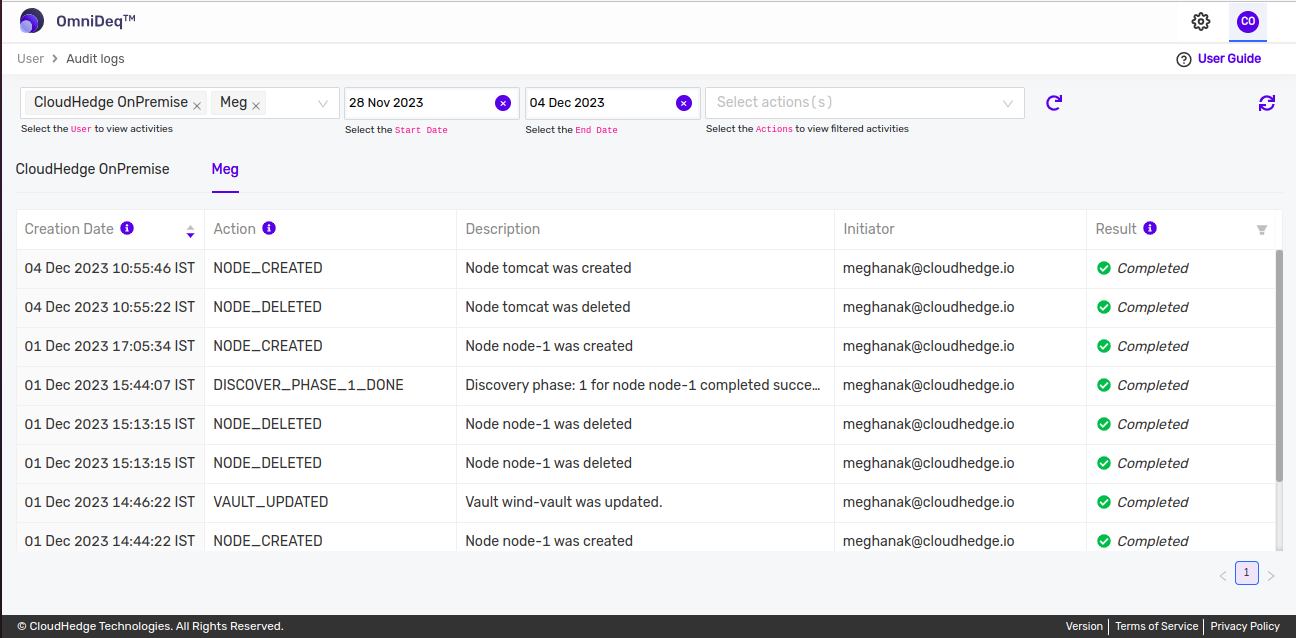Click the 01 Dec 2023 15:44:07 IST date cell

[x=110, y=385]
